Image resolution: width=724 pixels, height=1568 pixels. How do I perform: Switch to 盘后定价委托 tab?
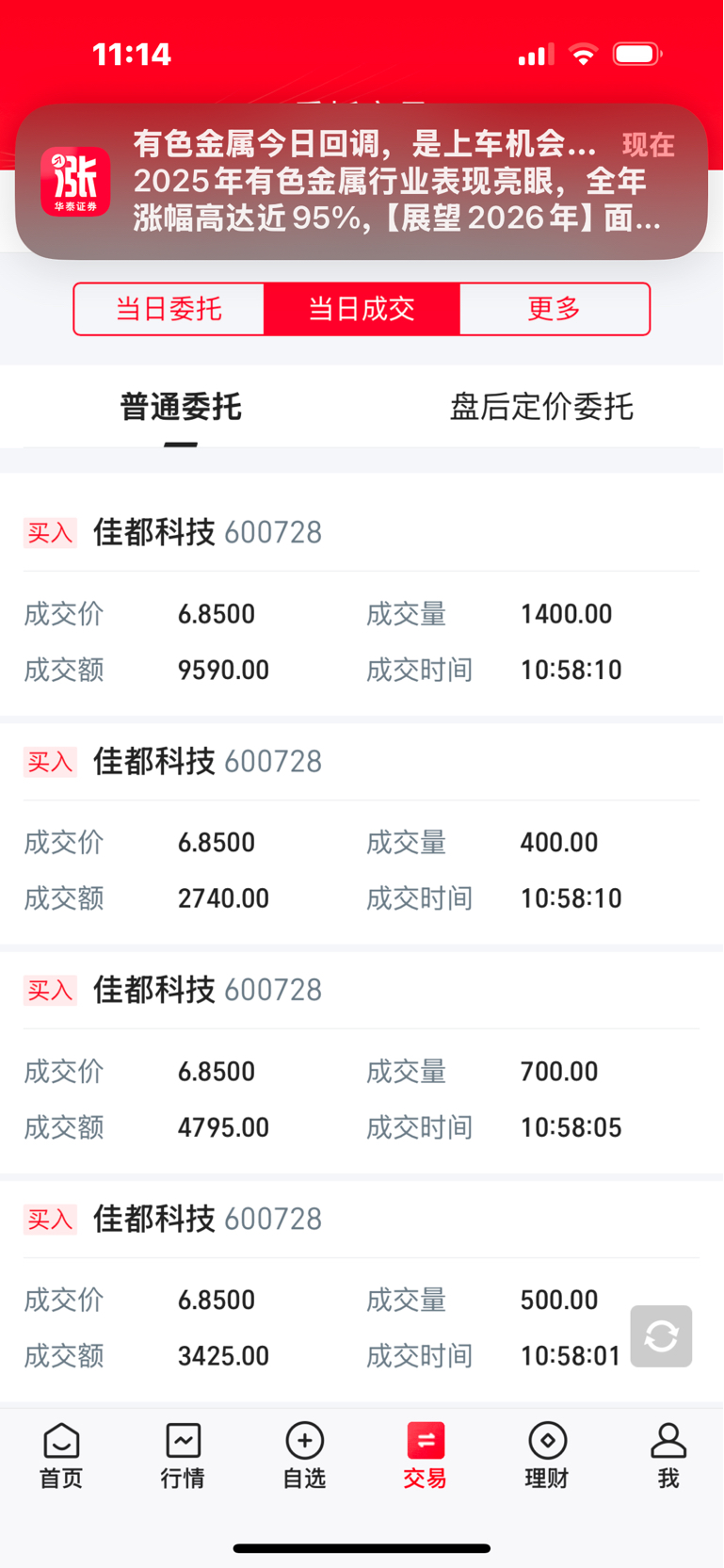coord(541,407)
